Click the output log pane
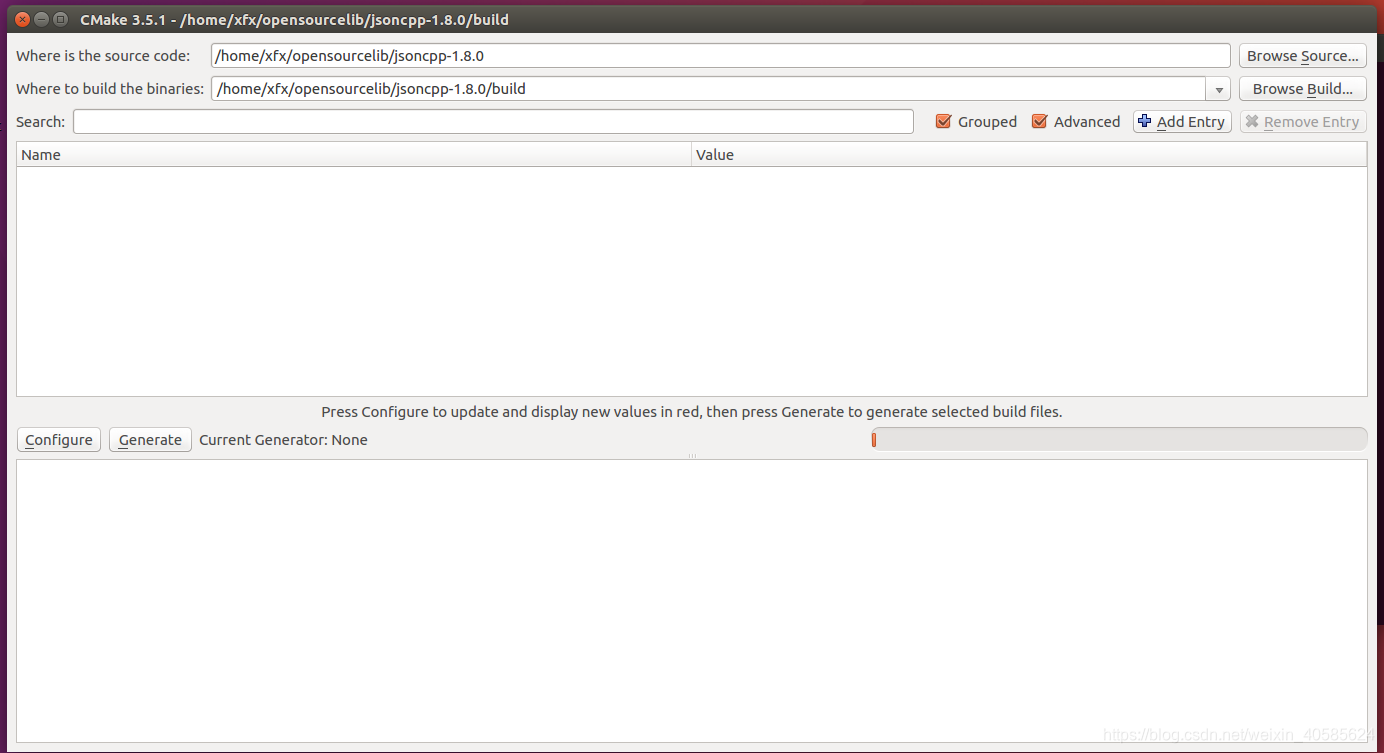The image size is (1384, 753). click(x=692, y=601)
